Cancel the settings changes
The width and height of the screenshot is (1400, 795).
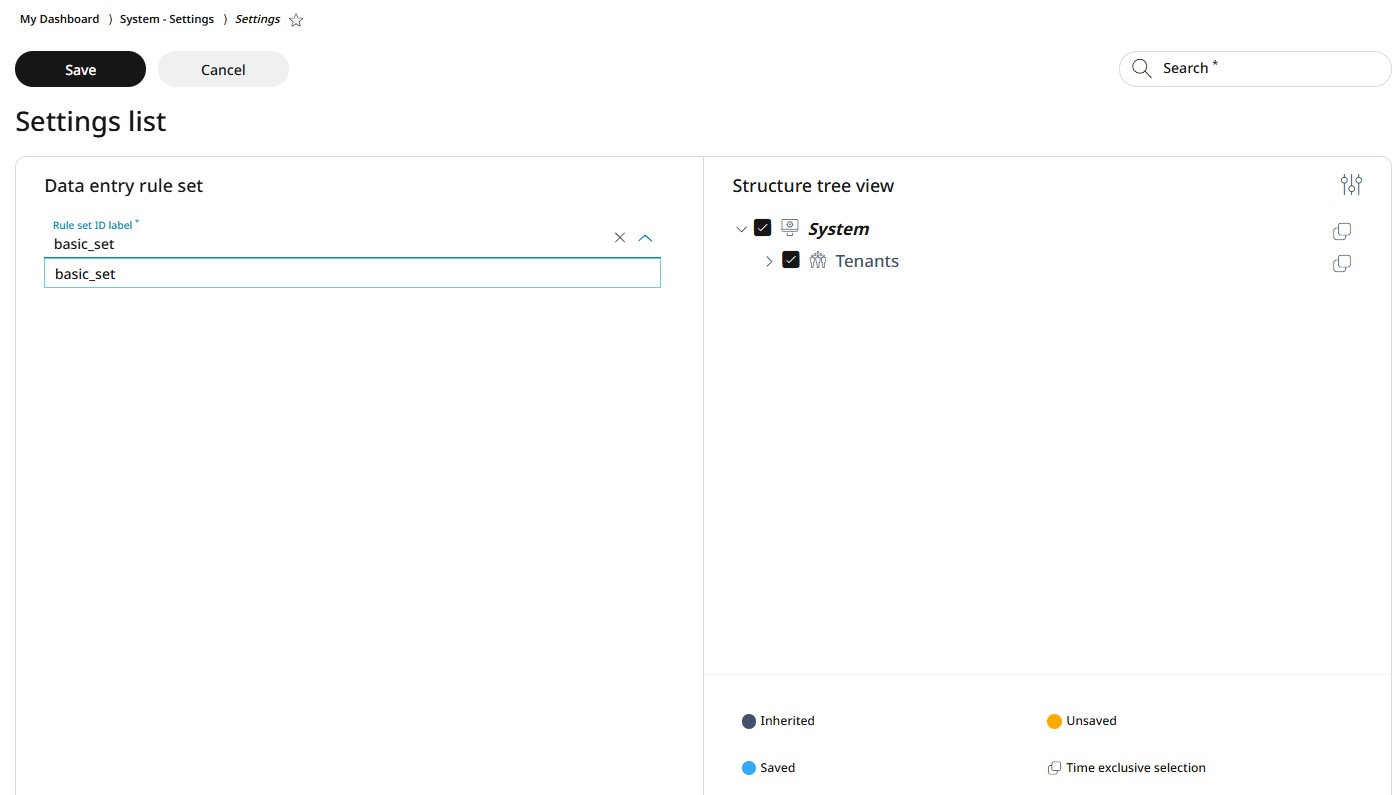[x=223, y=69]
